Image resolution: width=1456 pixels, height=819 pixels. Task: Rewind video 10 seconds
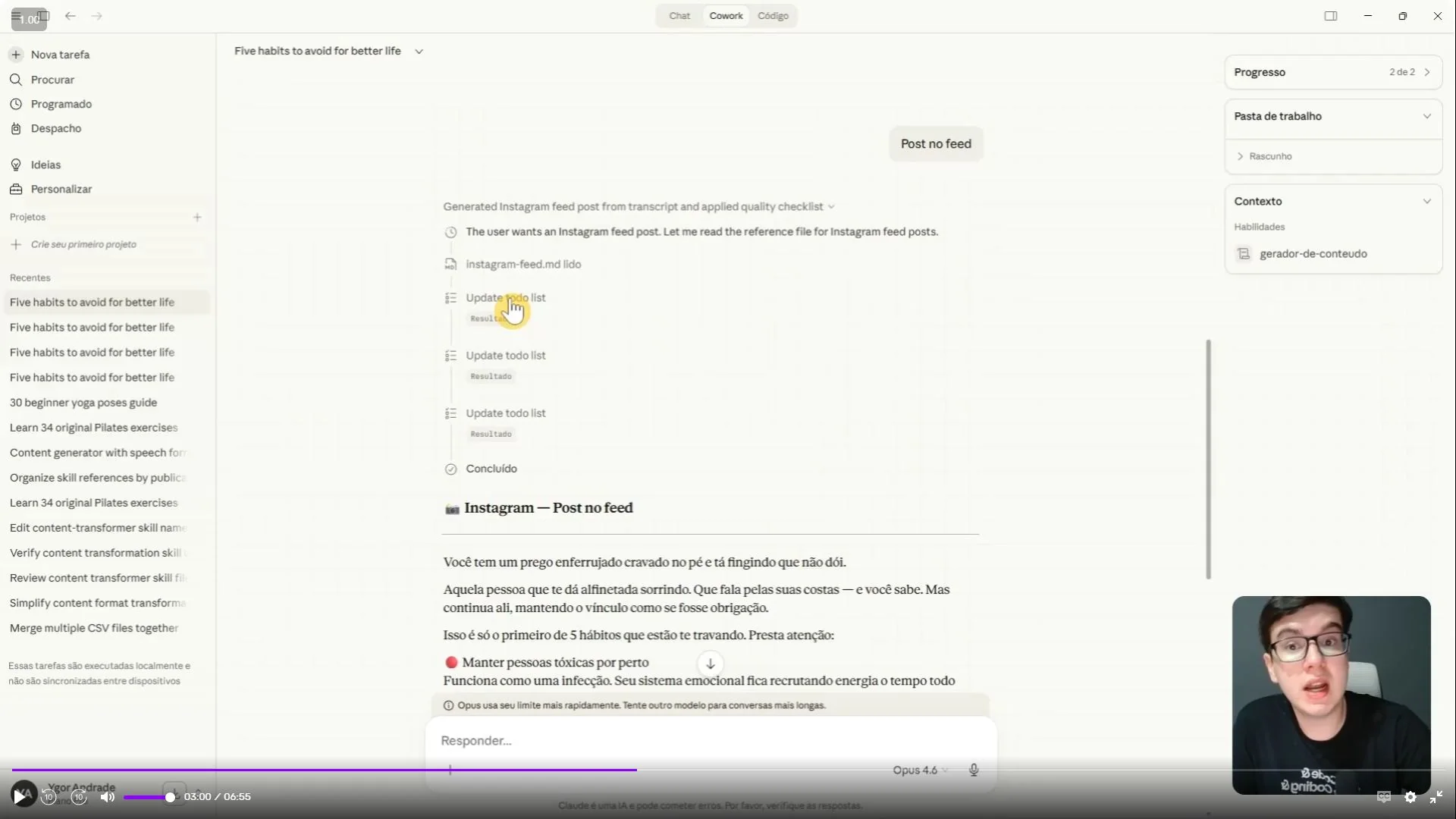pos(49,797)
